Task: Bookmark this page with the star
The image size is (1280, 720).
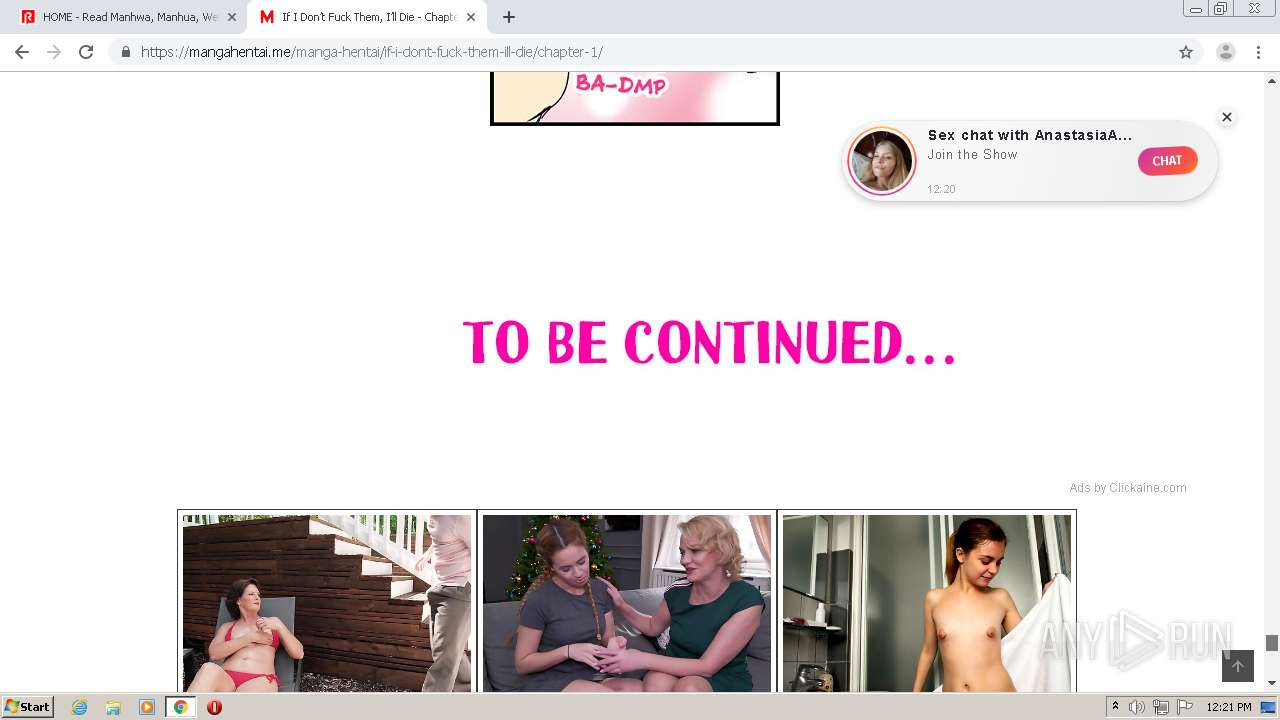Action: tap(1186, 52)
